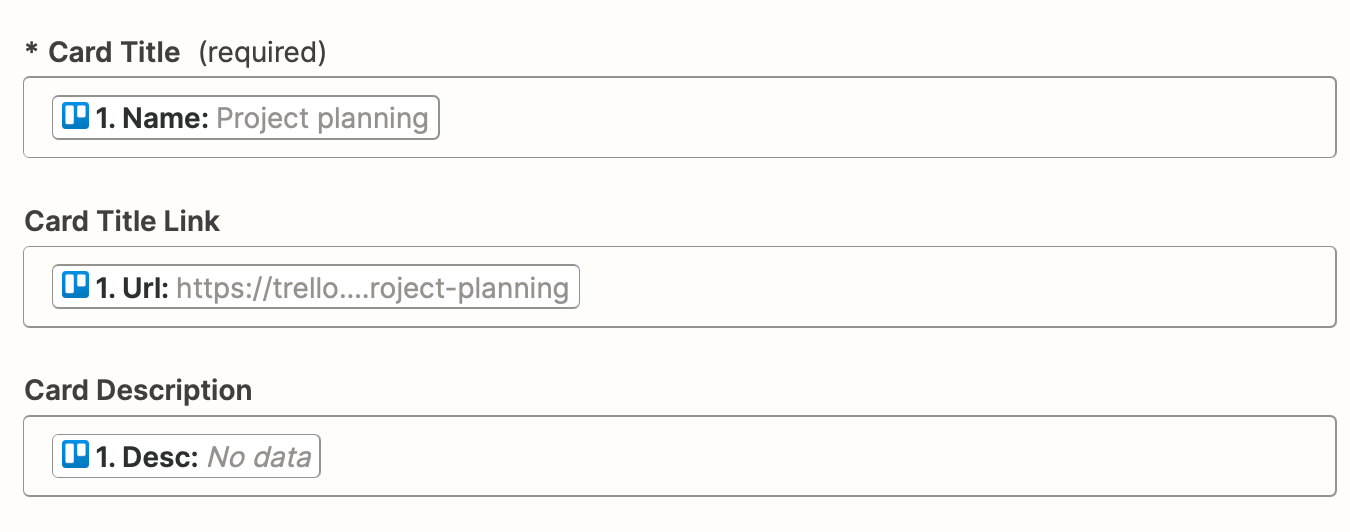
Task: Click the bold "1. Url:" pill label
Action: [132, 288]
